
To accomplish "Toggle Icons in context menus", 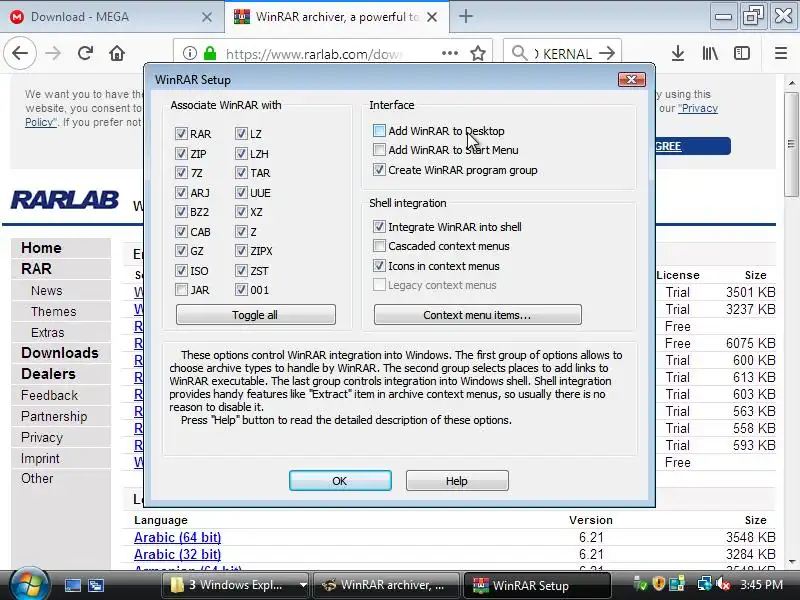I will coord(379,265).
